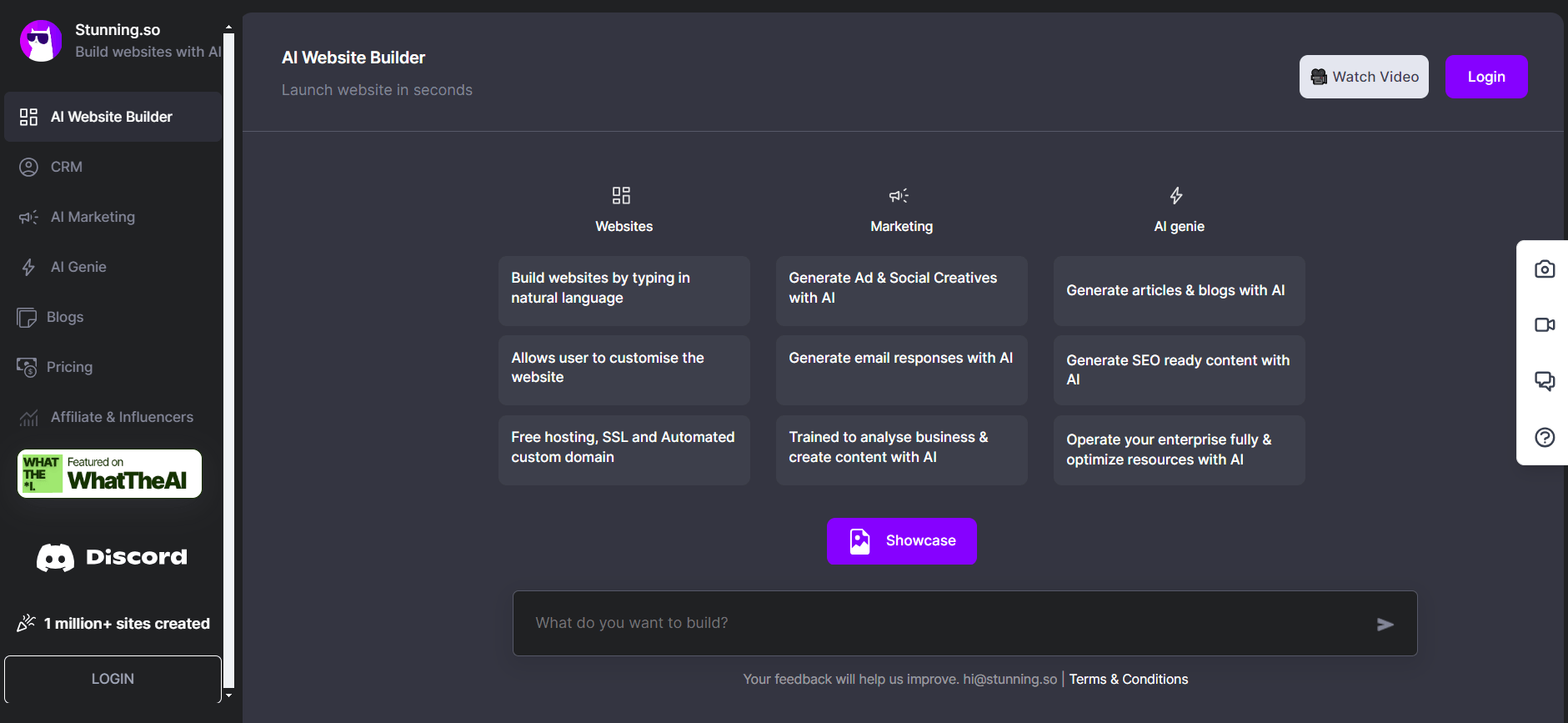Select AI Marketing in the sidebar
The height and width of the screenshot is (723, 1568).
93,217
